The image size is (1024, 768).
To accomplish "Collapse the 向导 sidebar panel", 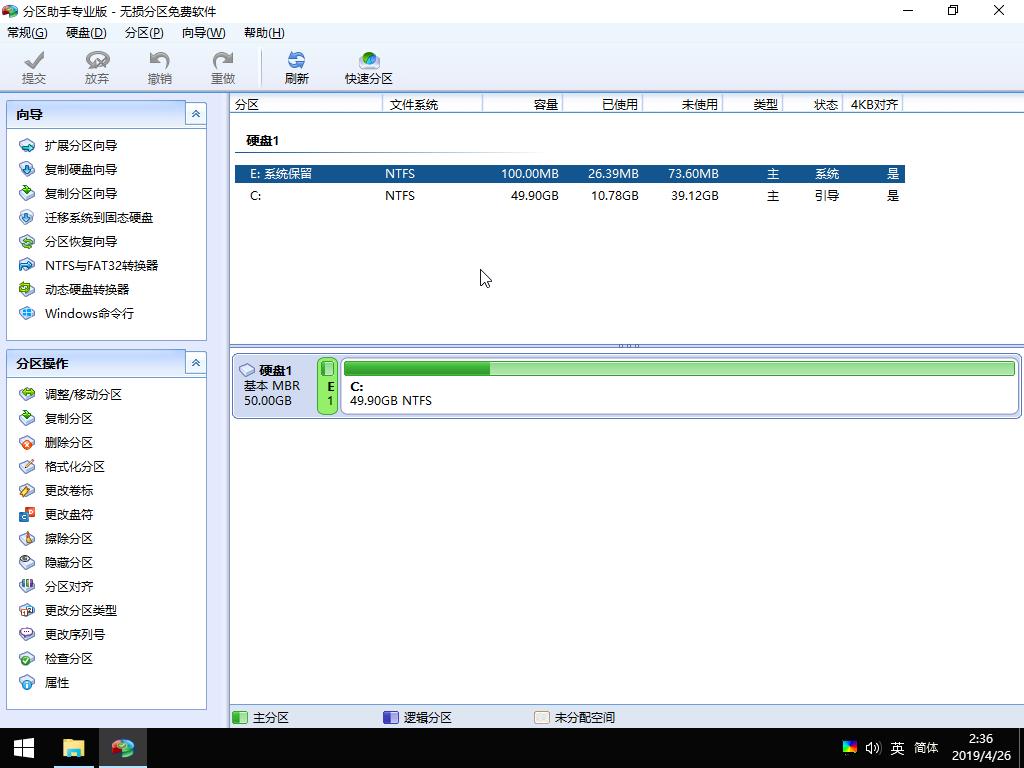I will 195,113.
